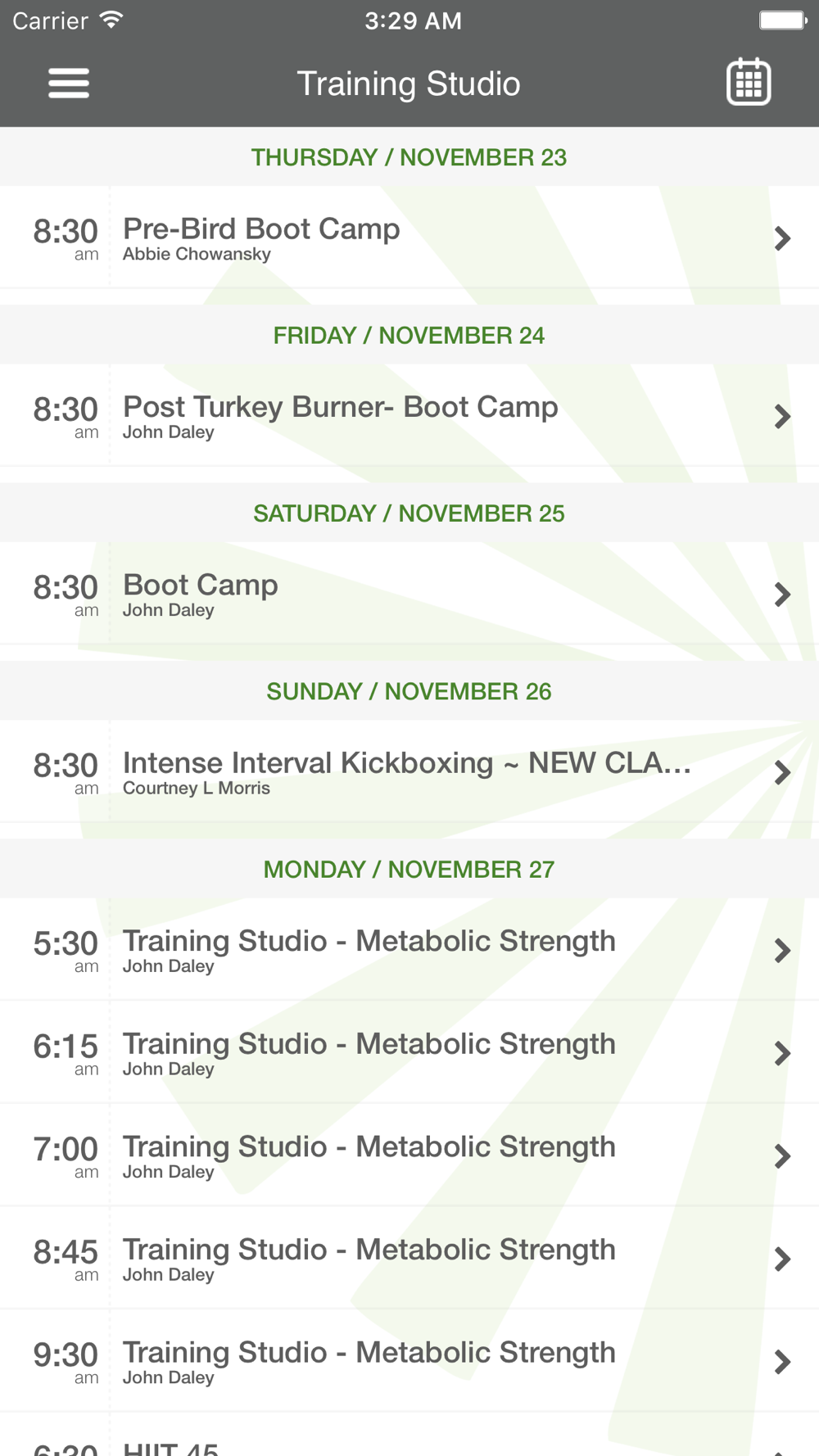Open Intense Interval Kickboxing class title

[407, 763]
